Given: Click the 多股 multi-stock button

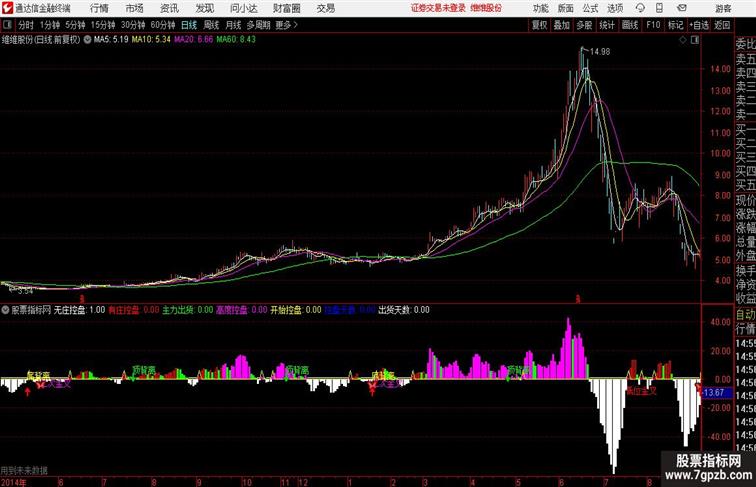Looking at the screenshot, I should pyautogui.click(x=584, y=25).
